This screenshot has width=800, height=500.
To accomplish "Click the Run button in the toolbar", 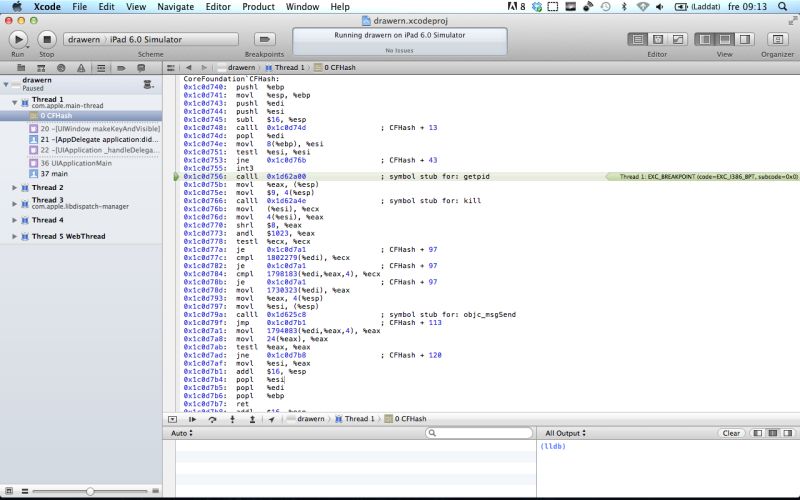I will click(18, 39).
